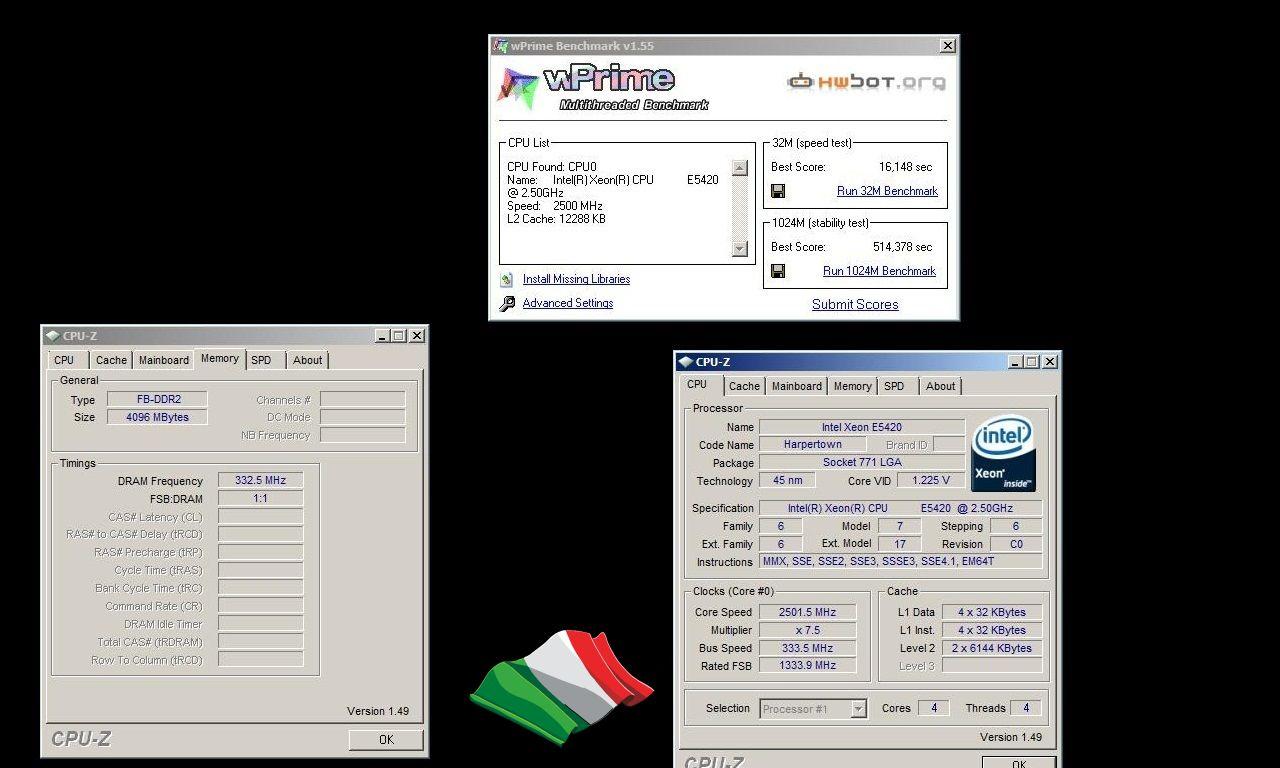Click the Rated FSB 1333.9 MHz value
This screenshot has height=768, width=1280.
pos(808,666)
